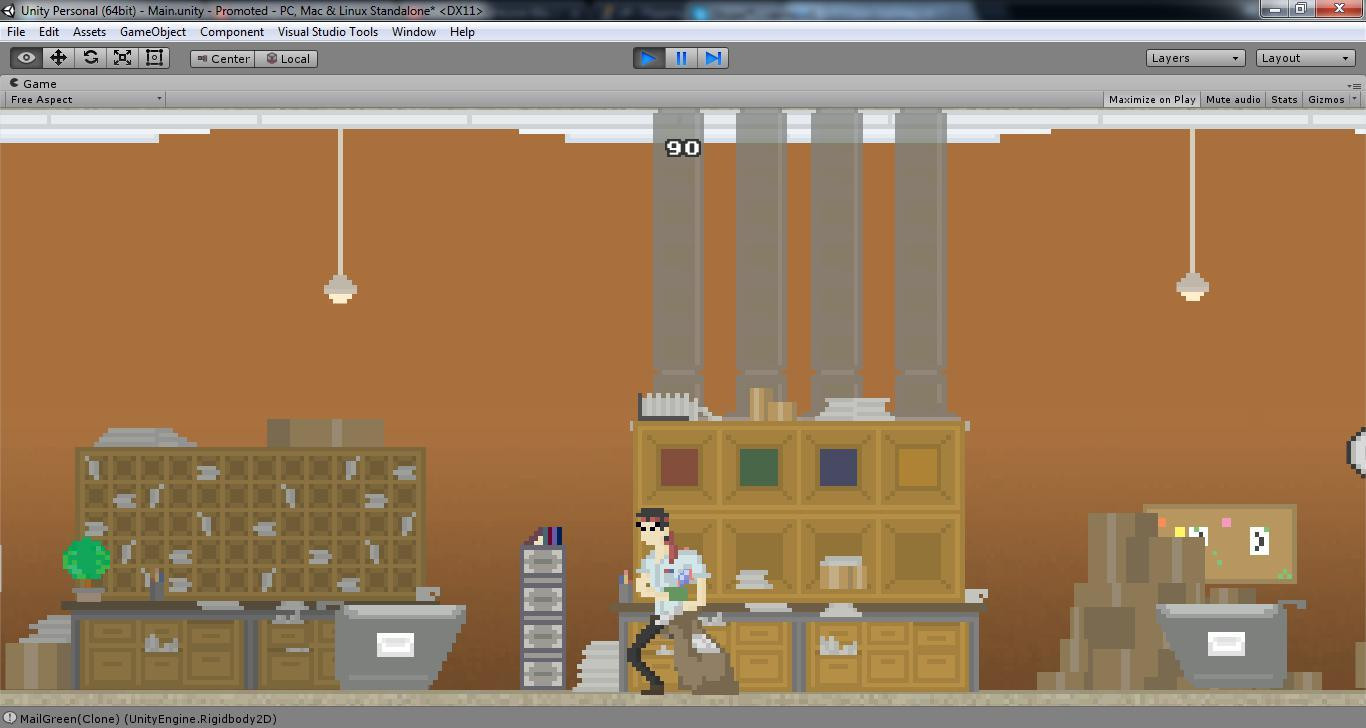Open the Game panel options menu

[x=1353, y=85]
